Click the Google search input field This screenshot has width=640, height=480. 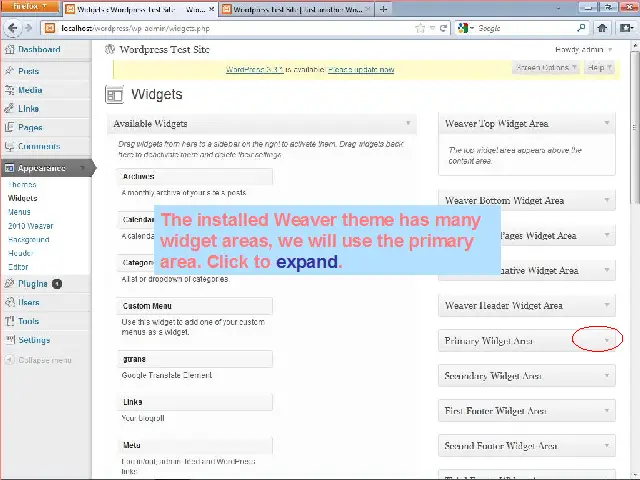click(x=525, y=28)
